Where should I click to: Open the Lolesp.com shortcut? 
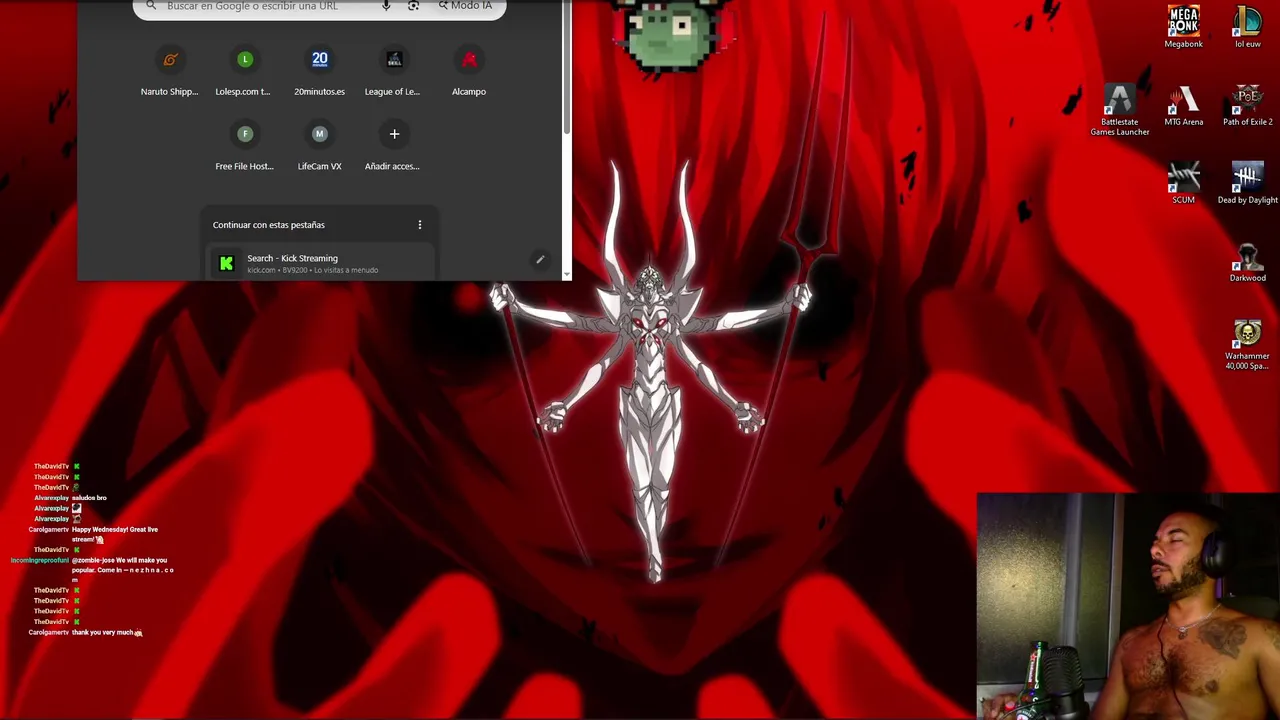tap(244, 72)
